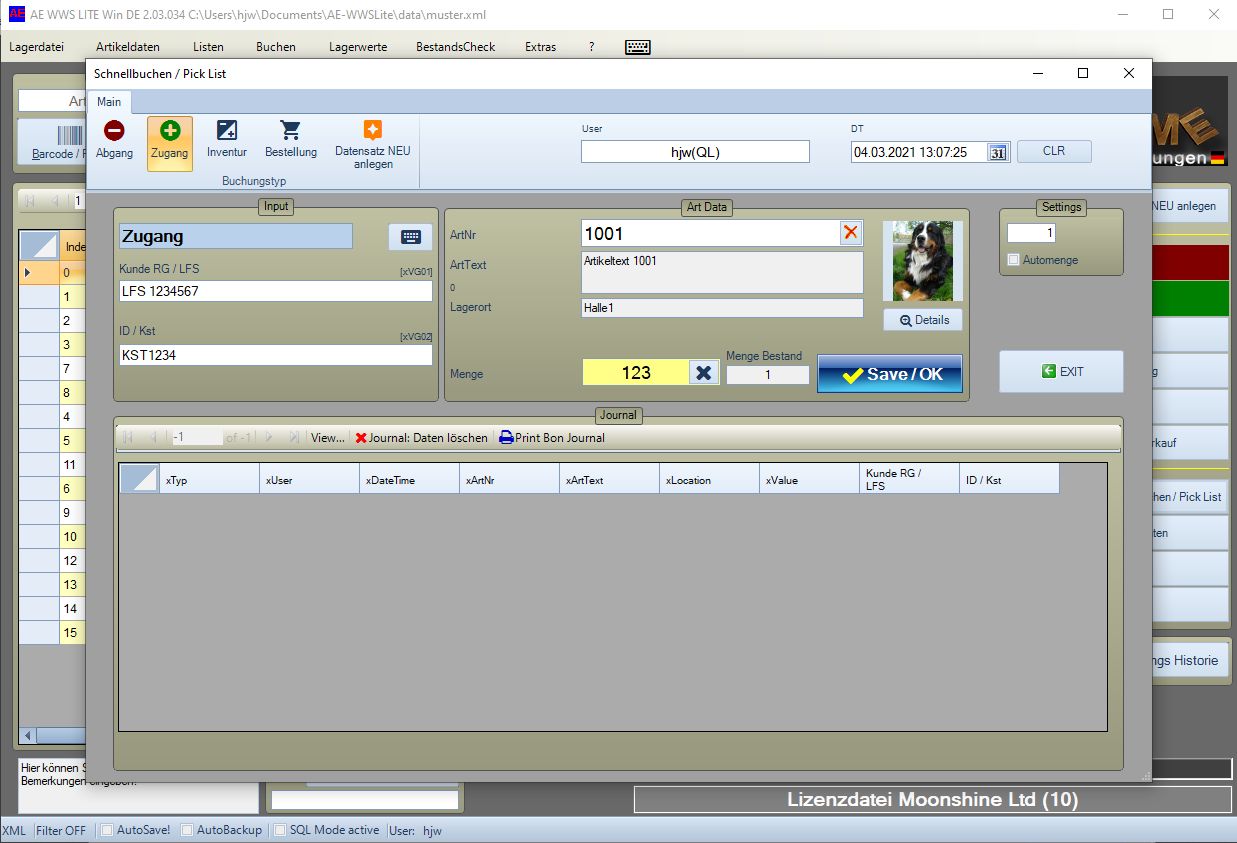This screenshot has height=843, width=1237.
Task: Click the journal record position box
Action: [x=196, y=437]
